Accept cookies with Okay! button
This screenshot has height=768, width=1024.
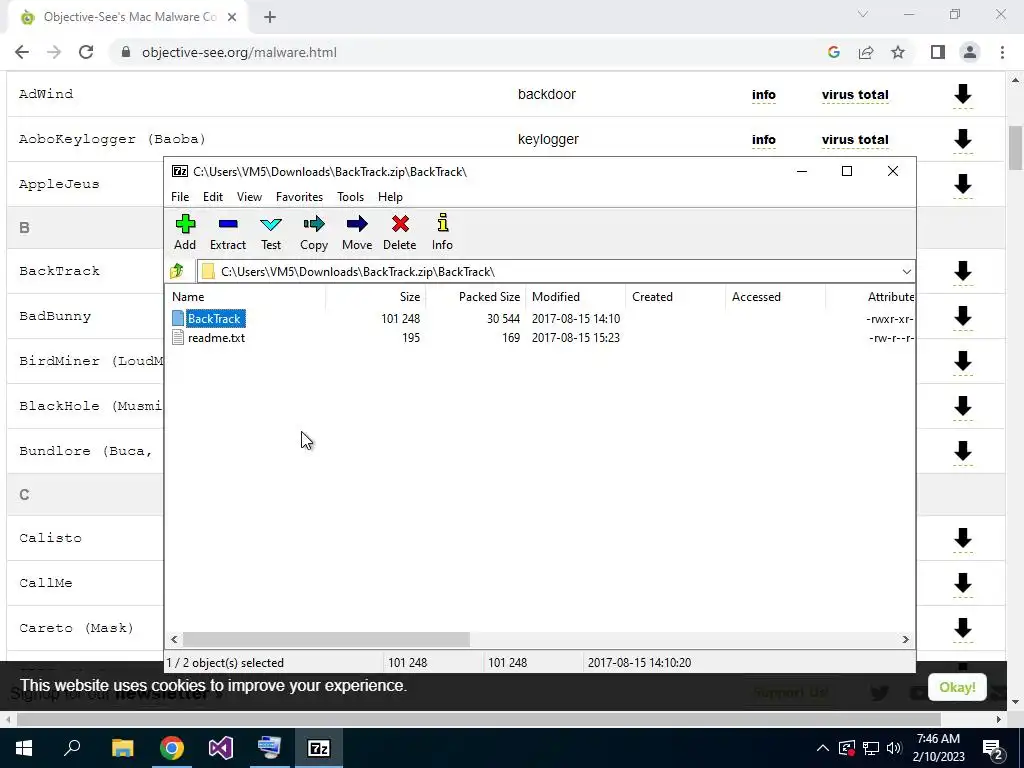coord(957,687)
